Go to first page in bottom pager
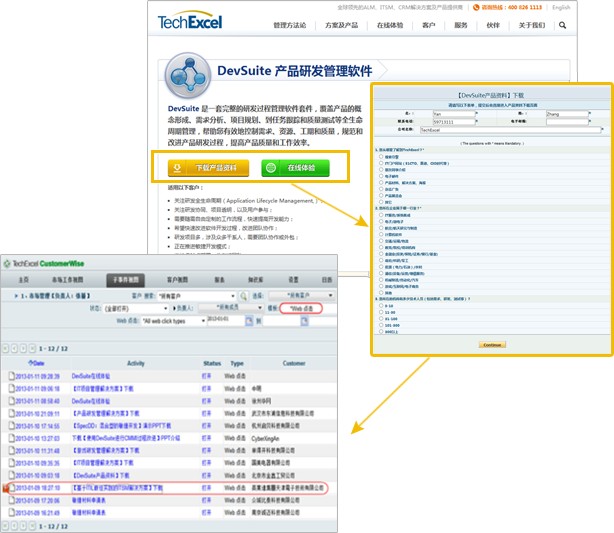Viewport: 614px width, 533px height. [x=5, y=526]
